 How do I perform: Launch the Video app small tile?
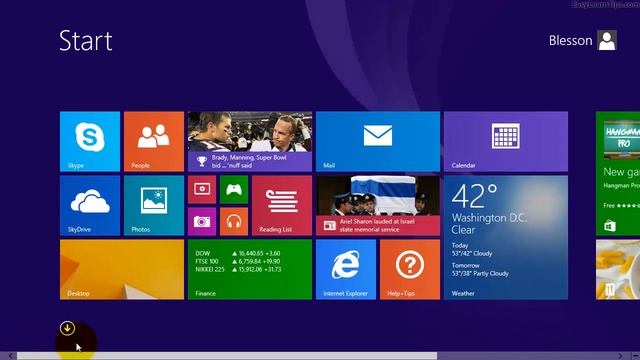[202, 189]
